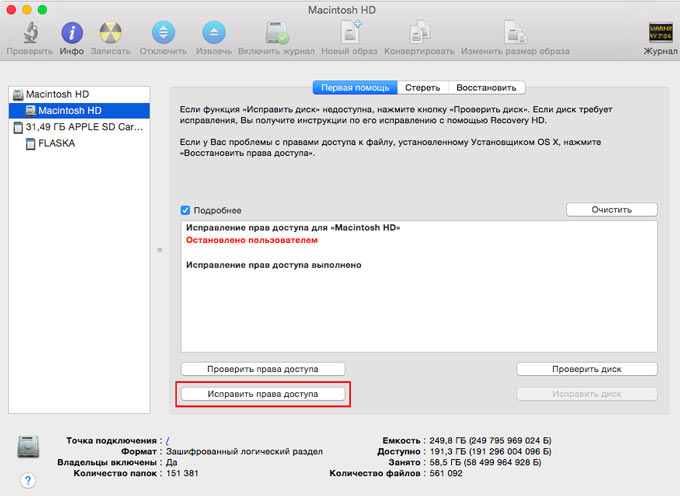The image size is (680, 496).
Task: Click the red close window button
Action: (x=11, y=10)
